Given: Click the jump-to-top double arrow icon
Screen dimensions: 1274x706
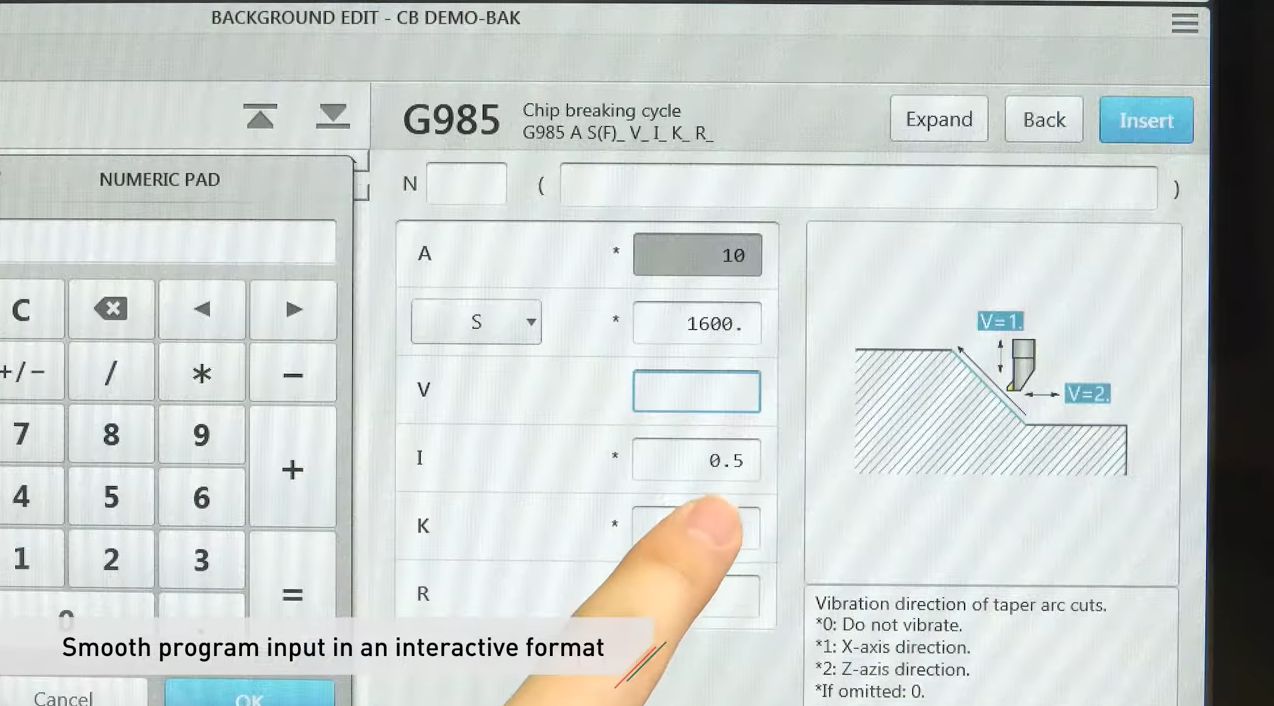Looking at the screenshot, I should pos(260,116).
